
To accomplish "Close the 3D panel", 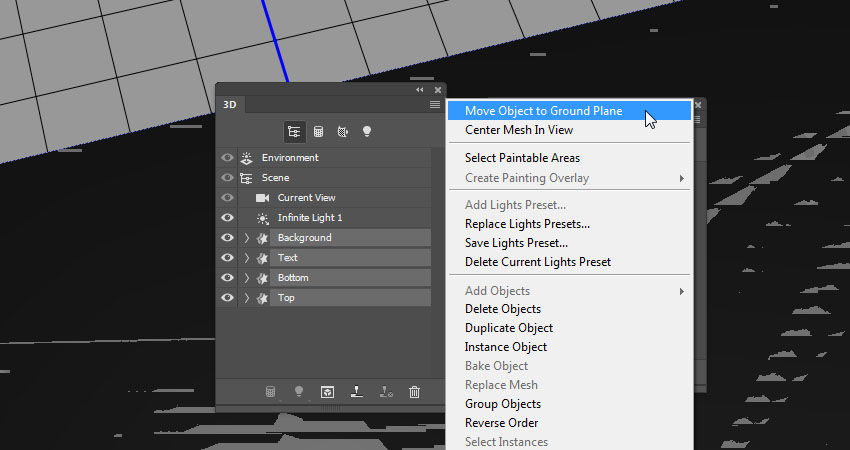I will 438,90.
